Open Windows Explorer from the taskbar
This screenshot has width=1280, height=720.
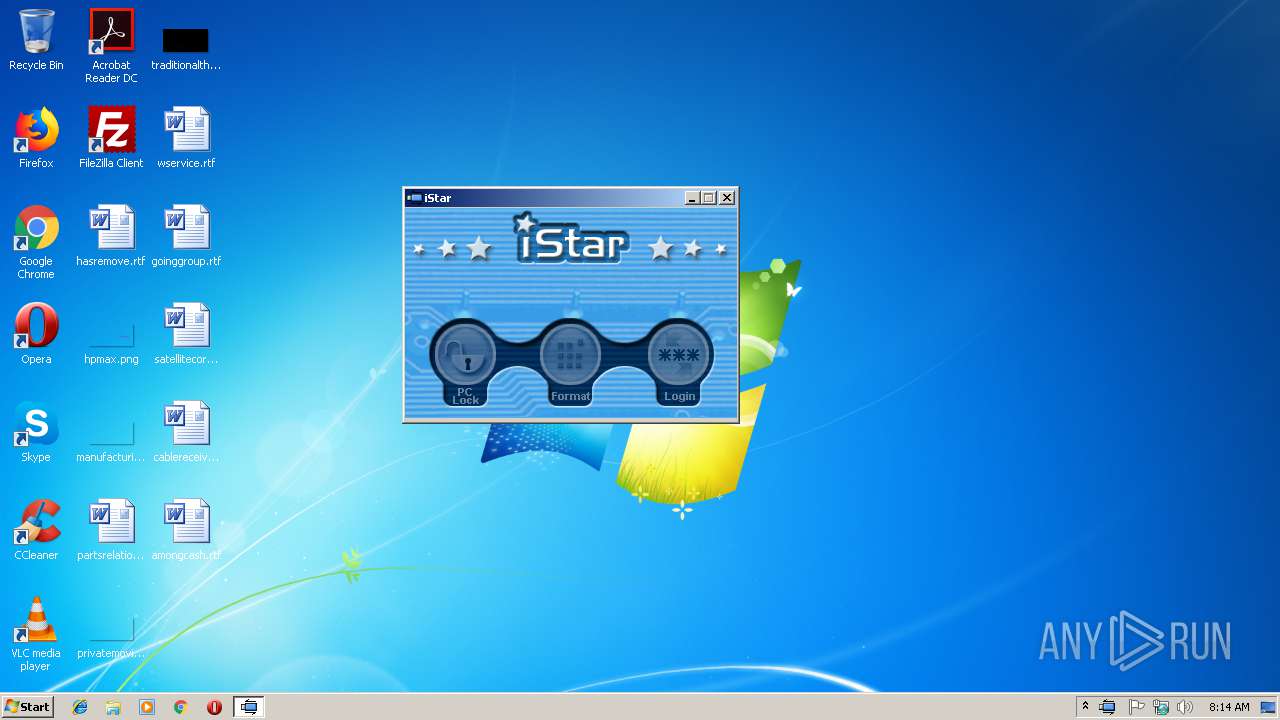[x=113, y=707]
